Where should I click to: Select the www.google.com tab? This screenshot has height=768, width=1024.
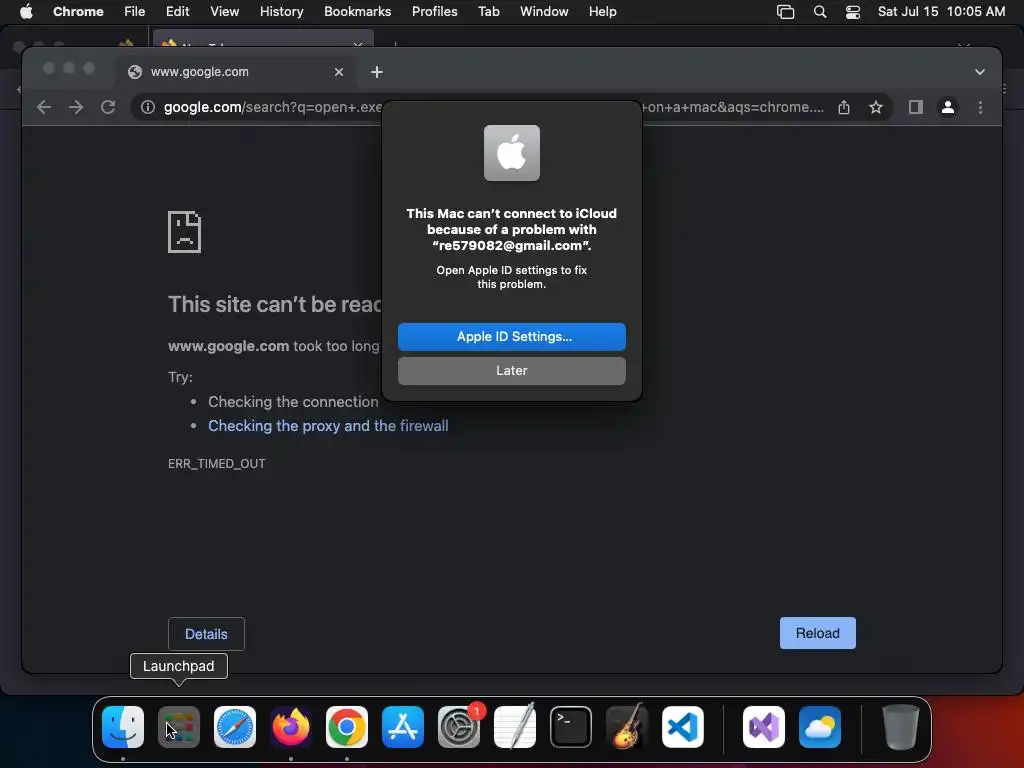(236, 72)
